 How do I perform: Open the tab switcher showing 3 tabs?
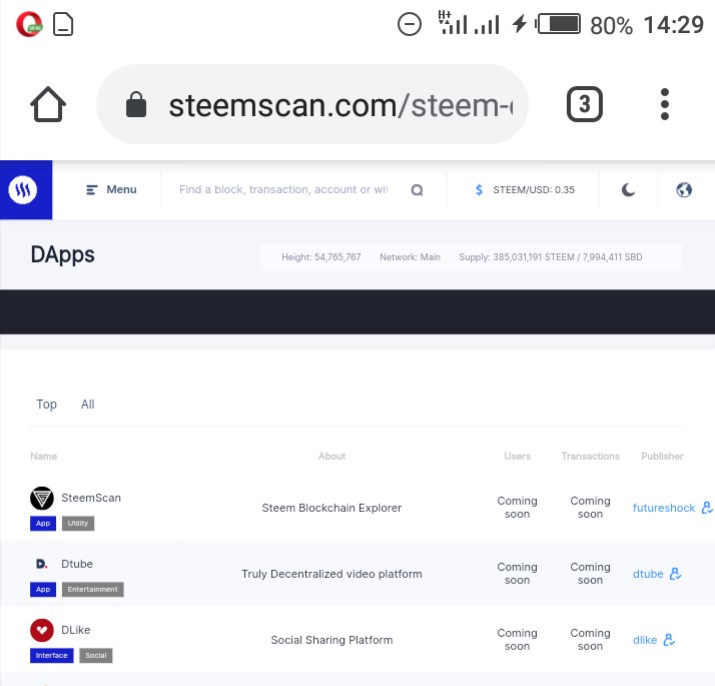click(585, 104)
